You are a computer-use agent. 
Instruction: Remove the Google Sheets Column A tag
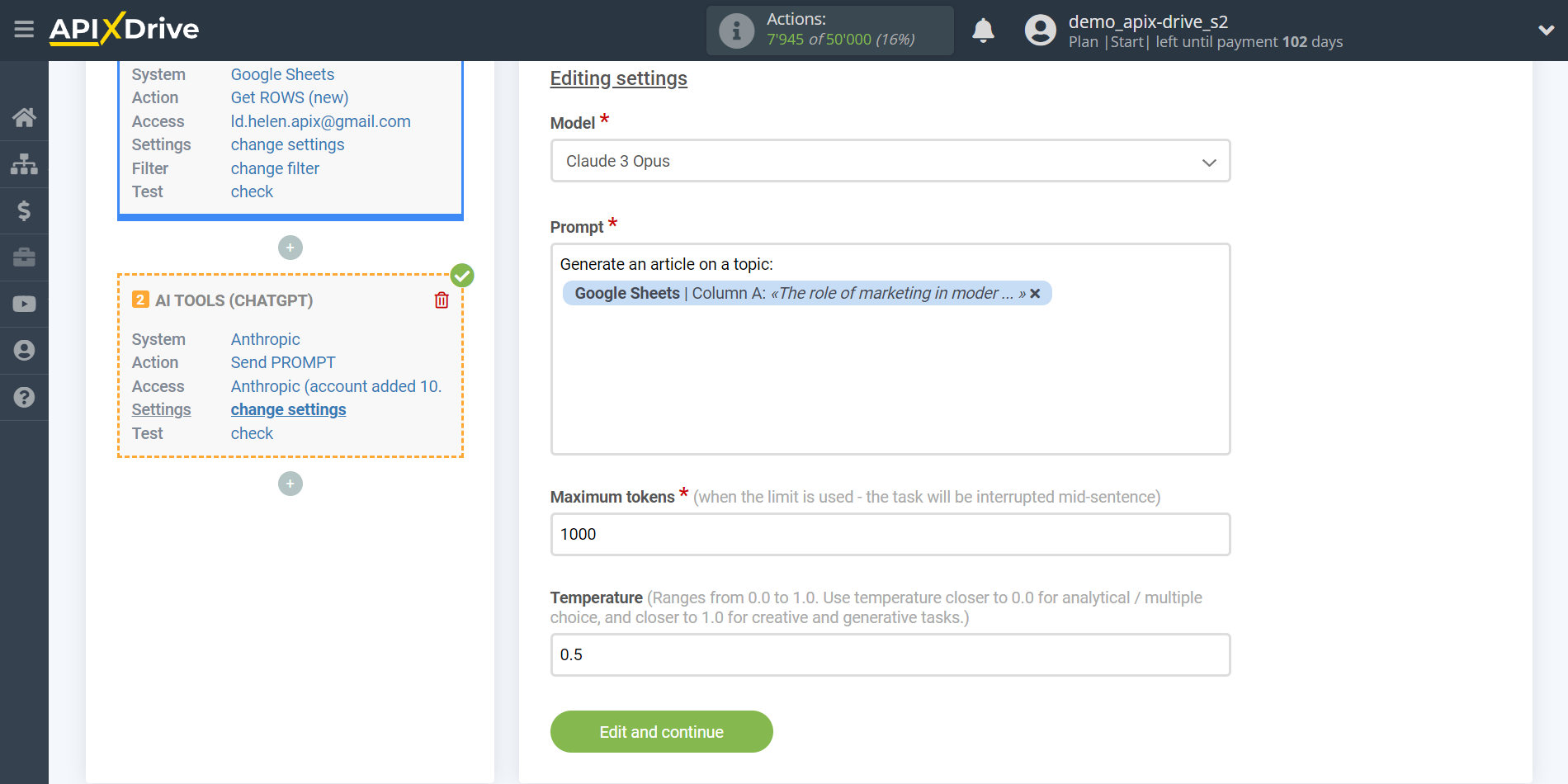pyautogui.click(x=1035, y=294)
